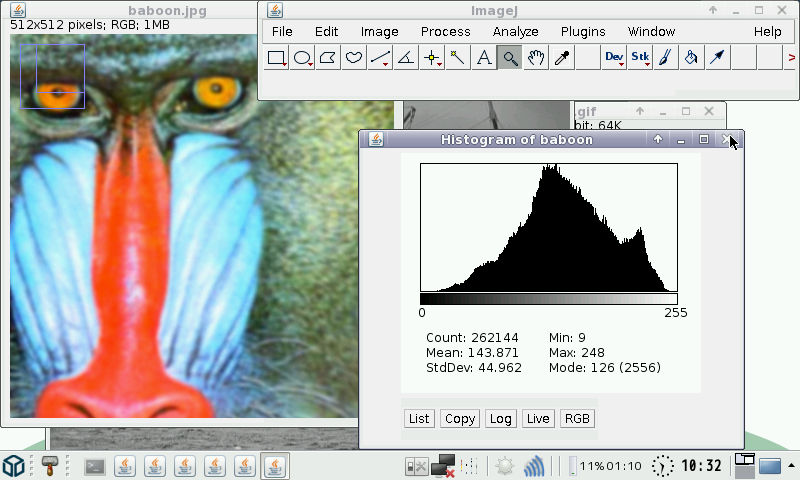Click the "StdDev: 44.962" value
The width and height of the screenshot is (800, 480).
(474, 368)
